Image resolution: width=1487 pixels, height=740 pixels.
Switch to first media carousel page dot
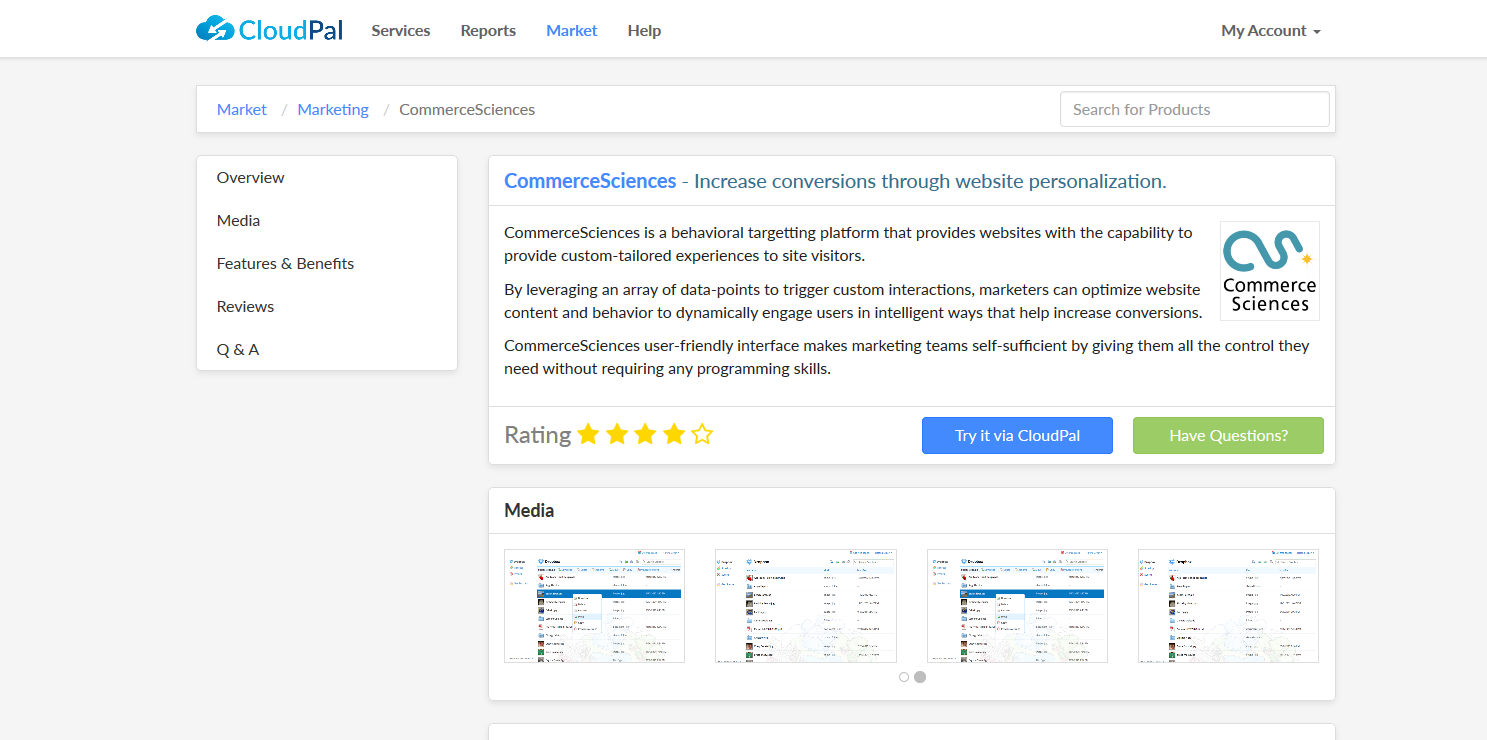point(904,677)
